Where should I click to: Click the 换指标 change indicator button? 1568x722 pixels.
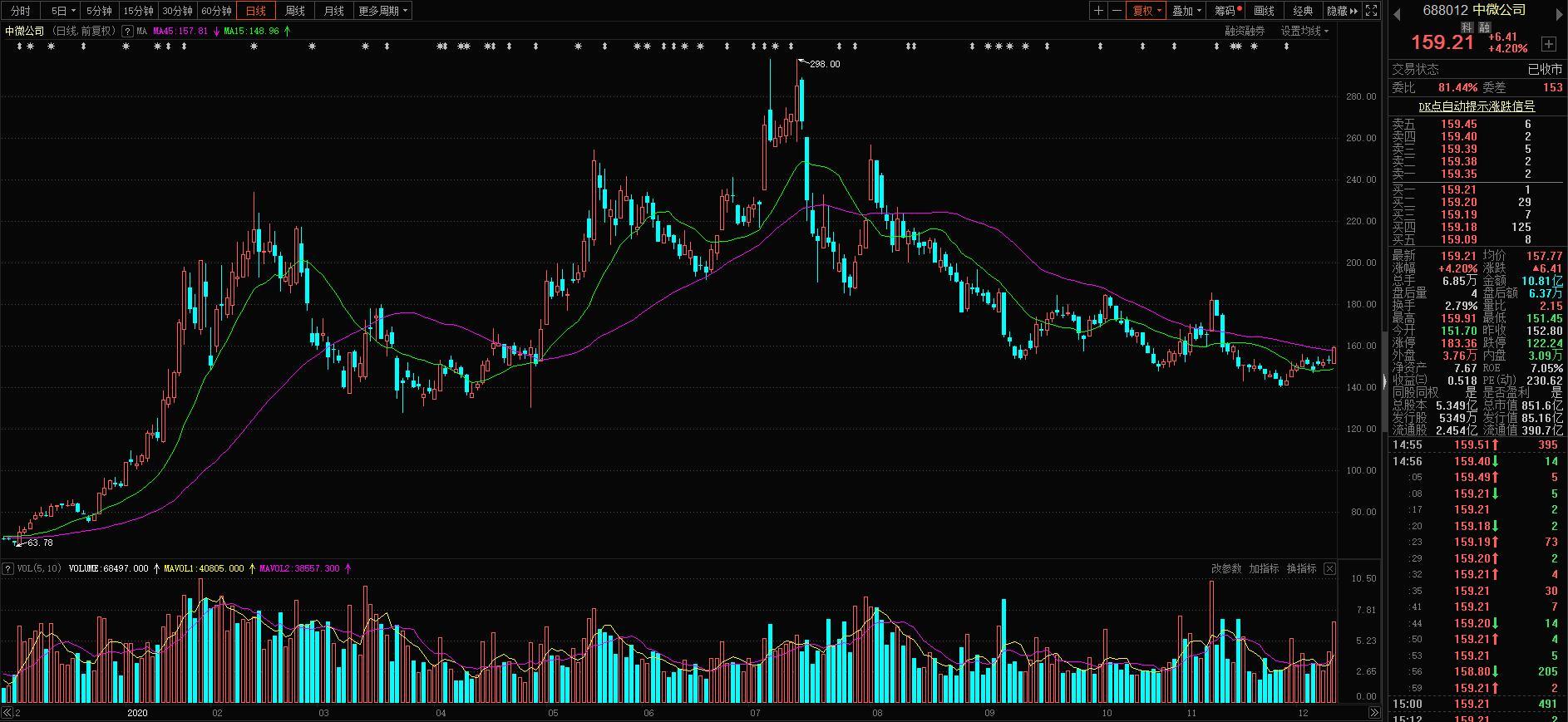click(x=1302, y=569)
